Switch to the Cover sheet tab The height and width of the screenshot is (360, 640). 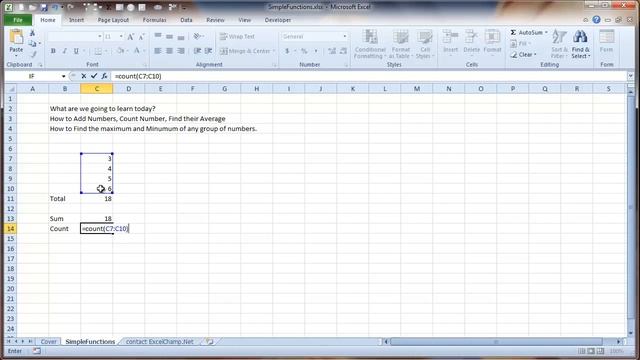click(49, 341)
